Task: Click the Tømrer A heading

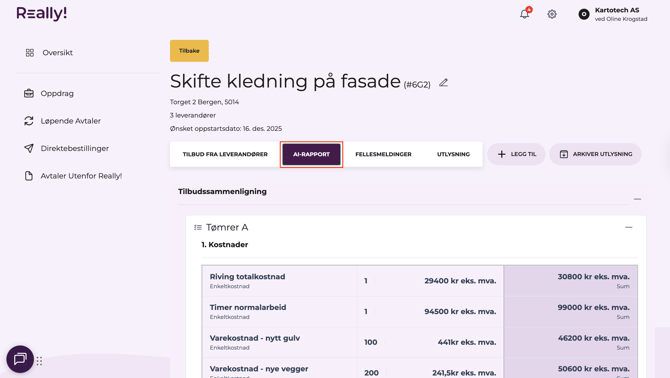Action: (227, 227)
